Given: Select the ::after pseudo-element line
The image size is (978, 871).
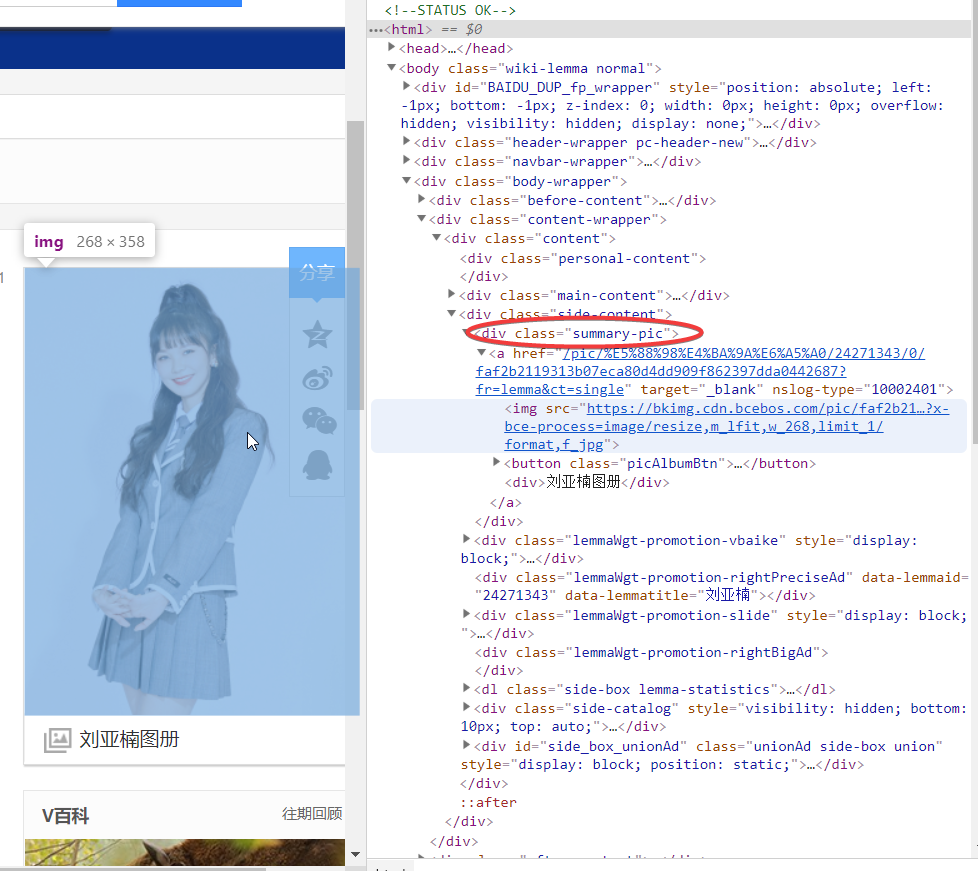Looking at the screenshot, I should 488,802.
